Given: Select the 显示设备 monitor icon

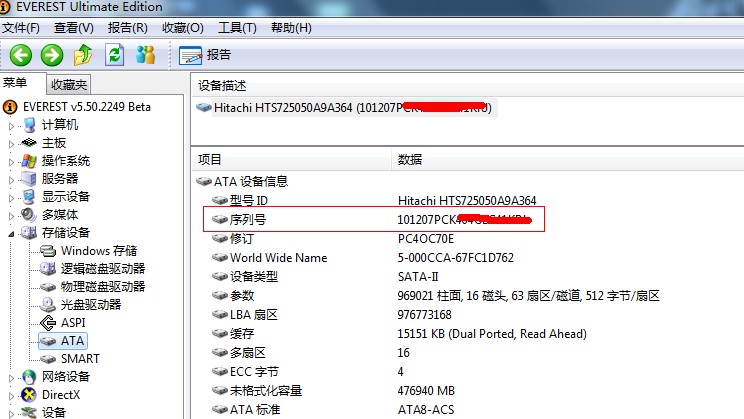Looking at the screenshot, I should (29, 197).
